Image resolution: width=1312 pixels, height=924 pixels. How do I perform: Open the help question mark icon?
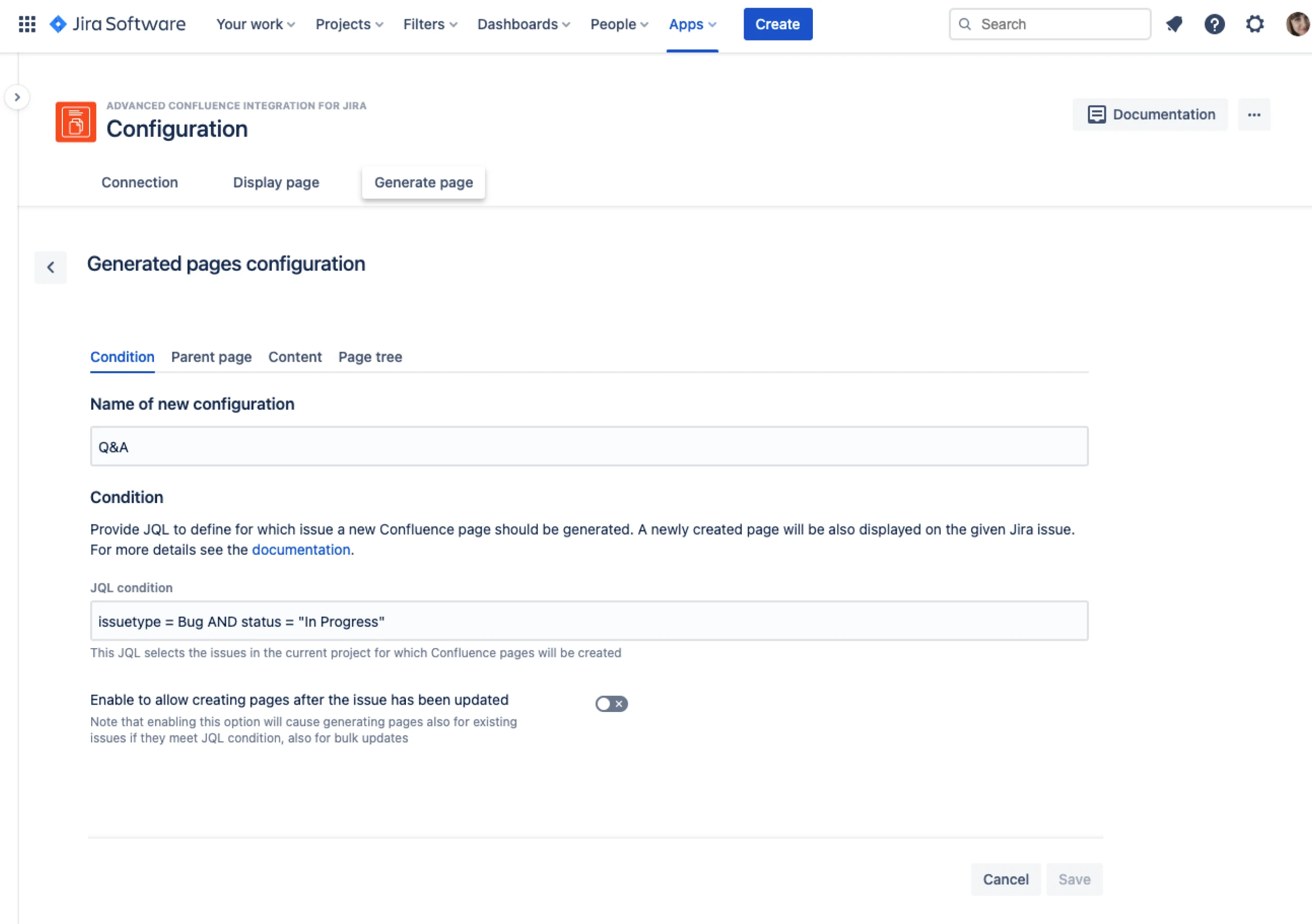[x=1214, y=24]
